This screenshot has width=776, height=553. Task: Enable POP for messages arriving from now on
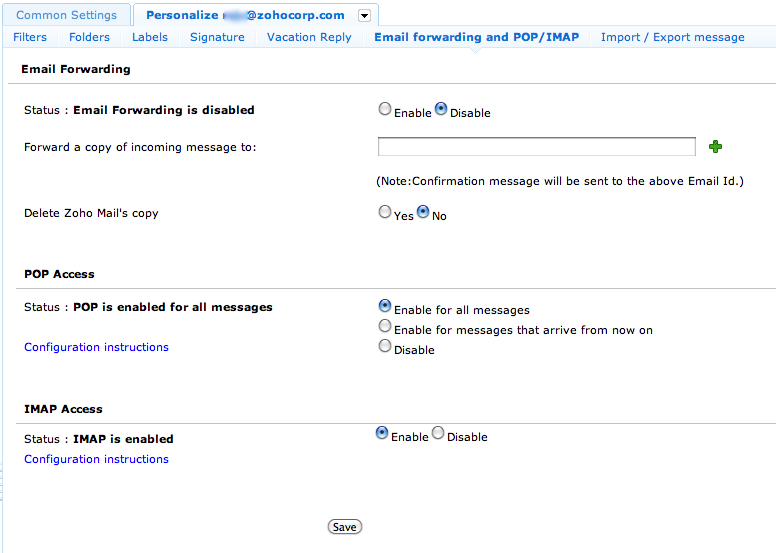385,327
